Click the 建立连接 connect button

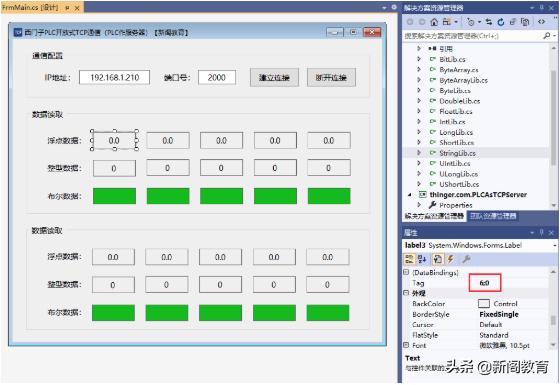pyautogui.click(x=274, y=78)
